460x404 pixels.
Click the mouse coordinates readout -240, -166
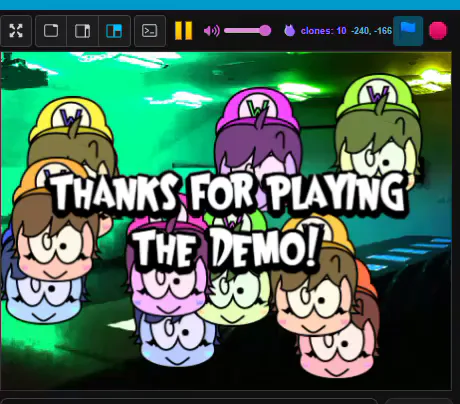pyautogui.click(x=371, y=31)
